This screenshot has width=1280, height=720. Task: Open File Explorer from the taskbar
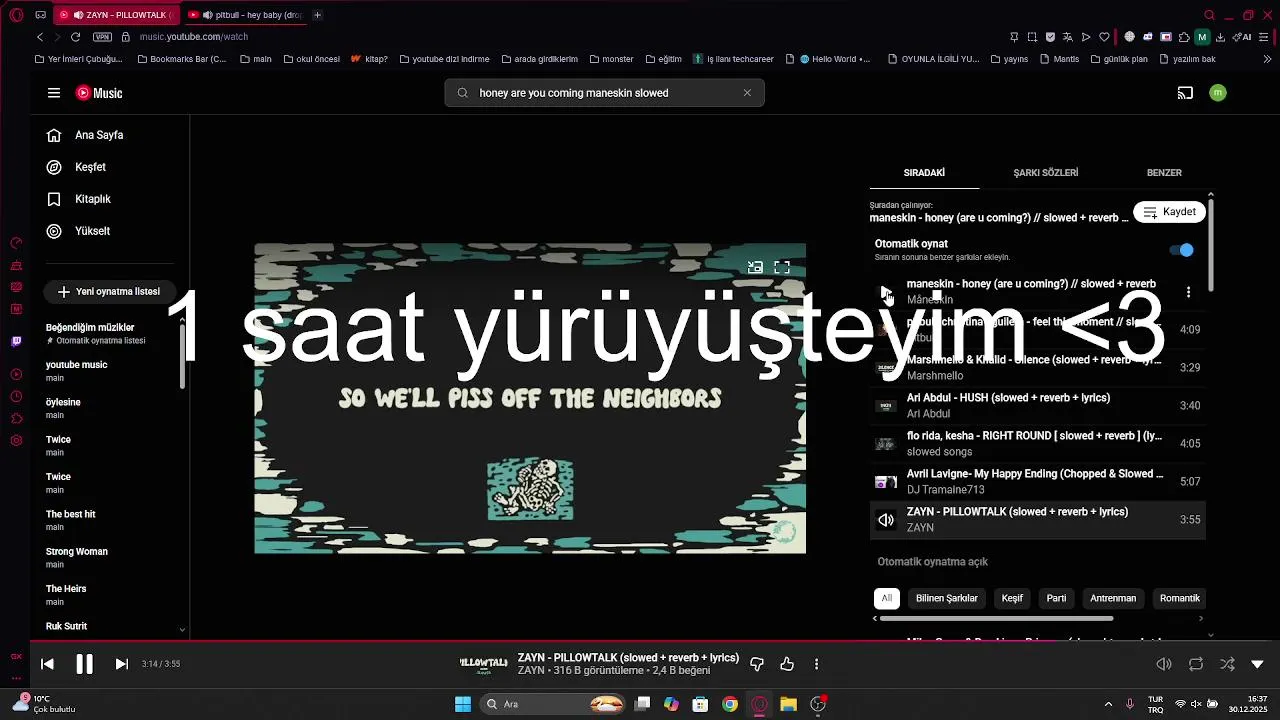[x=788, y=704]
